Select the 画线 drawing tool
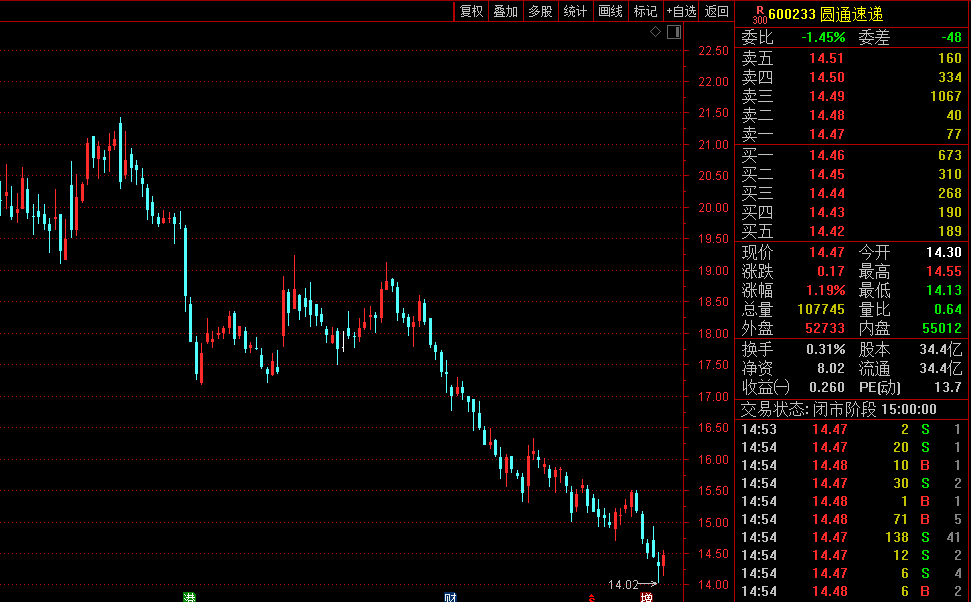This screenshot has width=971, height=602. [610, 11]
